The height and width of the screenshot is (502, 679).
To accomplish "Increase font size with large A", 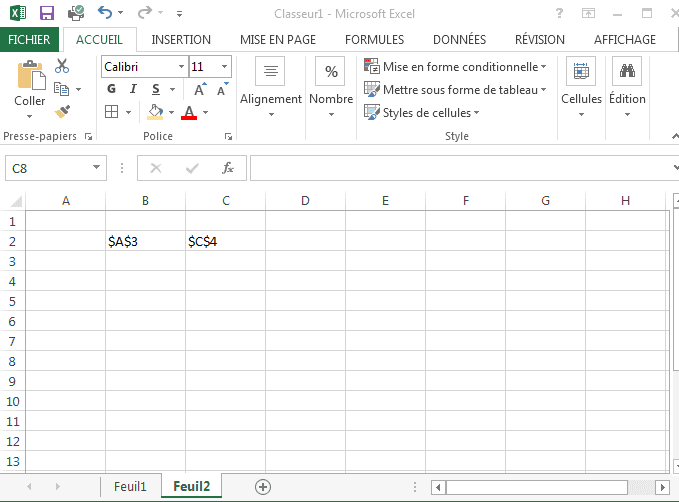I will (200, 89).
